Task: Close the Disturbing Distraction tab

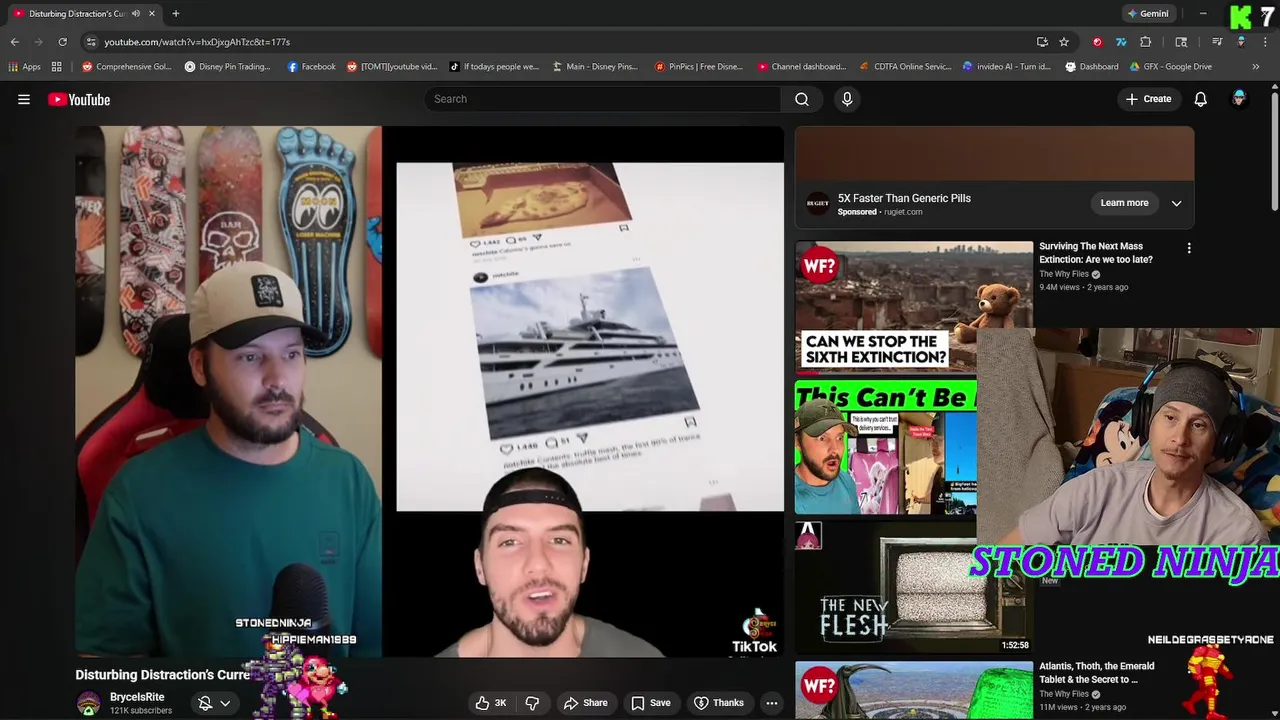Action: [x=152, y=14]
